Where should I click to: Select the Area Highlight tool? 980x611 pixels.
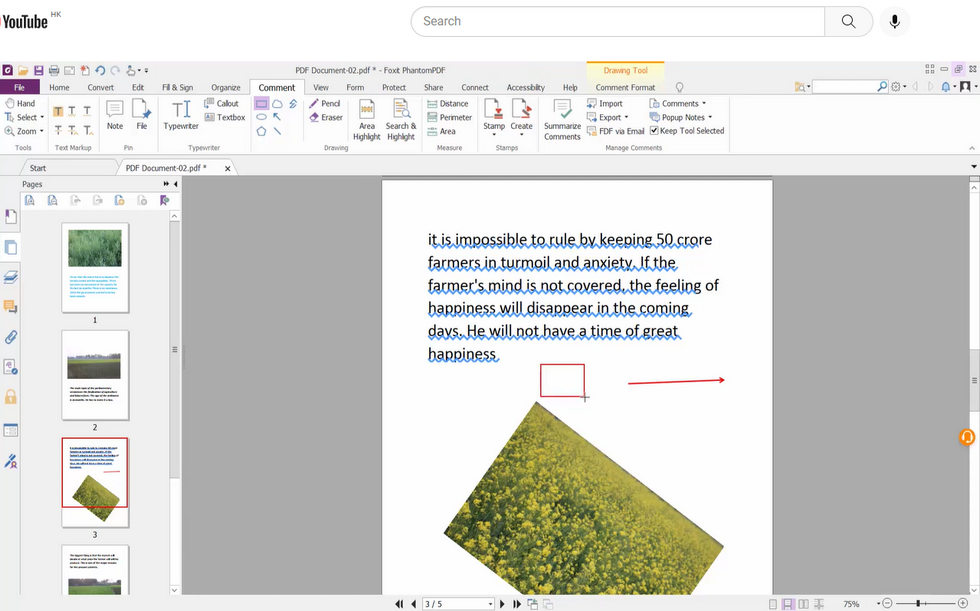pos(366,120)
